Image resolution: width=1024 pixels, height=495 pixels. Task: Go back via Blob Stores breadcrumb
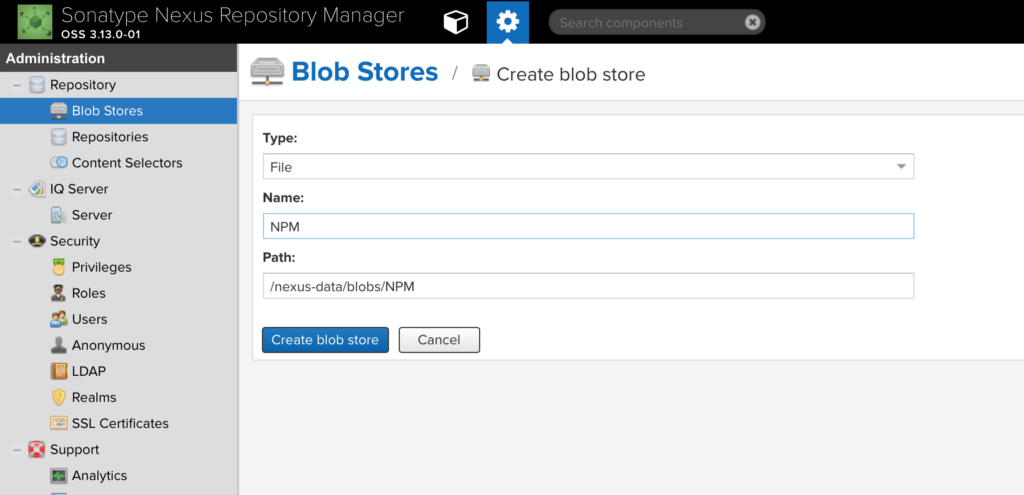364,72
